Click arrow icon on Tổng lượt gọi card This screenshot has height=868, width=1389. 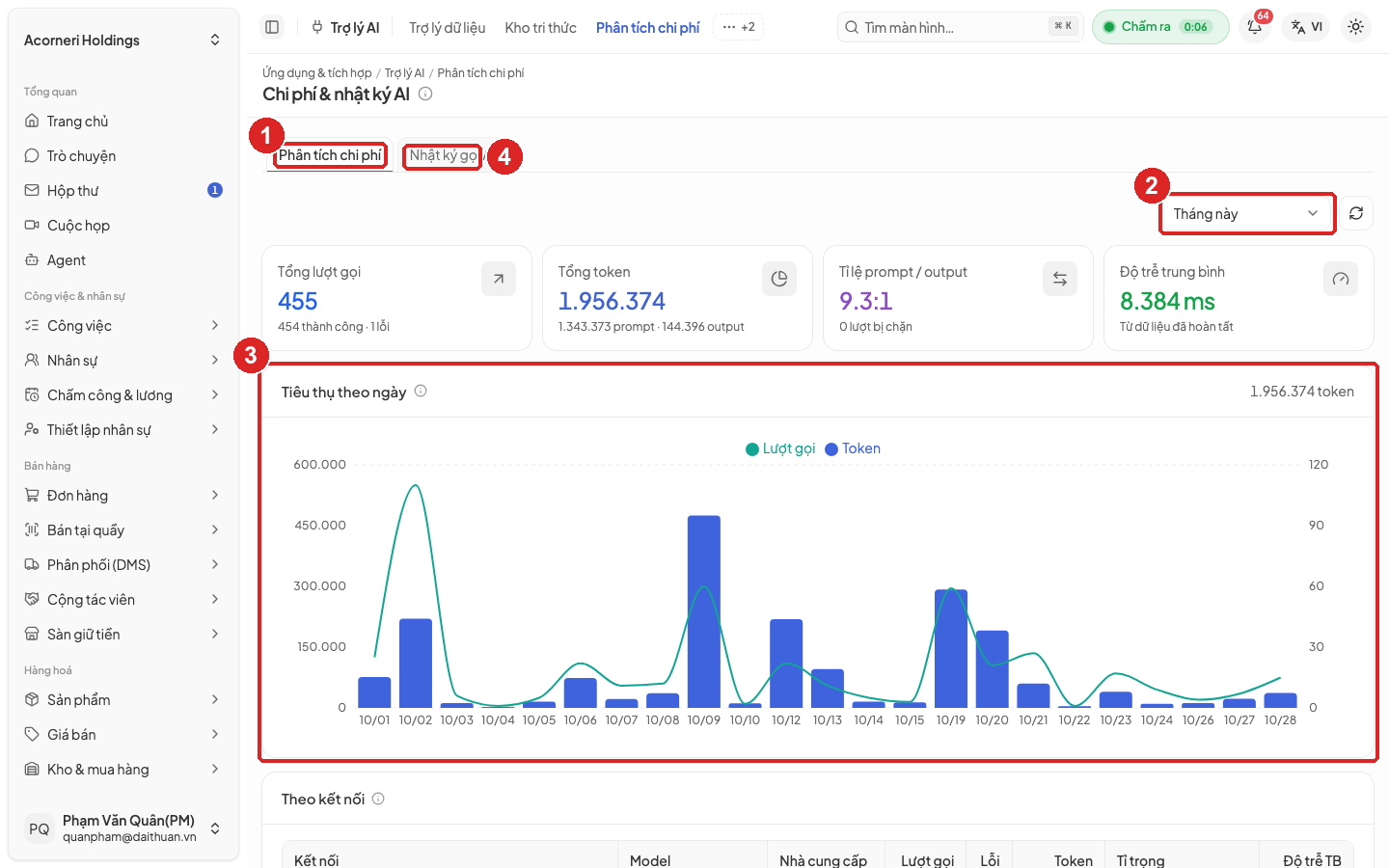pos(499,279)
